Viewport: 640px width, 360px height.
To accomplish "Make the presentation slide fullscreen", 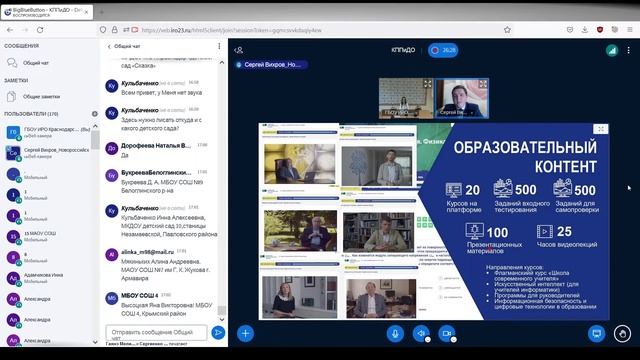I will [x=600, y=129].
